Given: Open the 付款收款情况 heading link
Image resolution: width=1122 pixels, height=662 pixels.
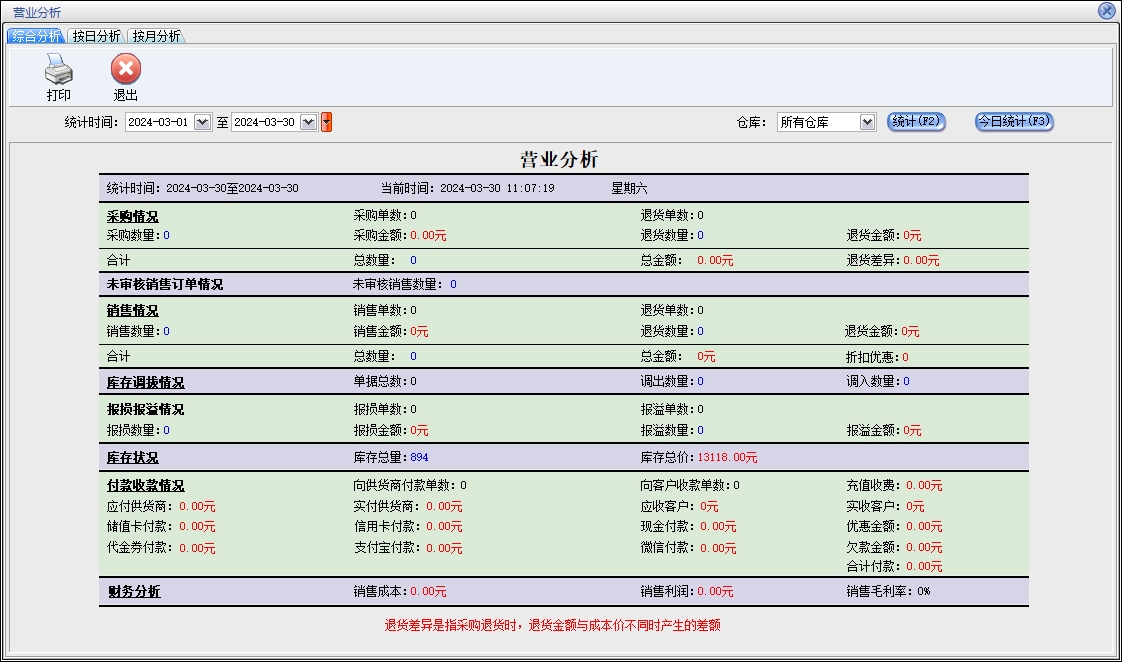Looking at the screenshot, I should (x=146, y=486).
